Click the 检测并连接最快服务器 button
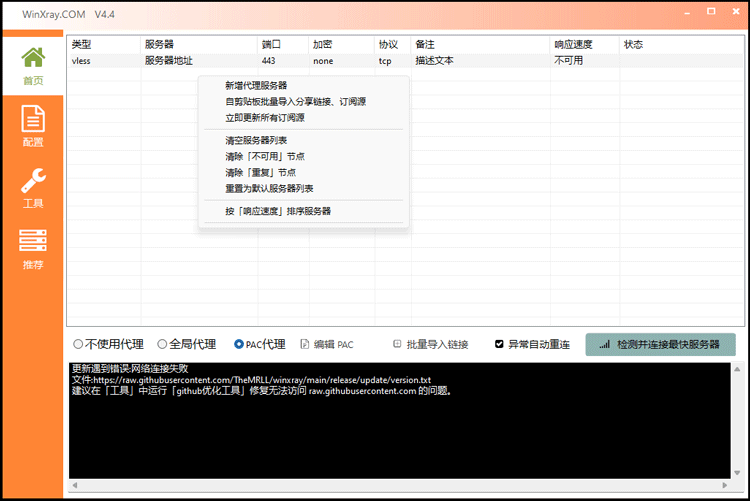750x501 pixels. pos(661,344)
